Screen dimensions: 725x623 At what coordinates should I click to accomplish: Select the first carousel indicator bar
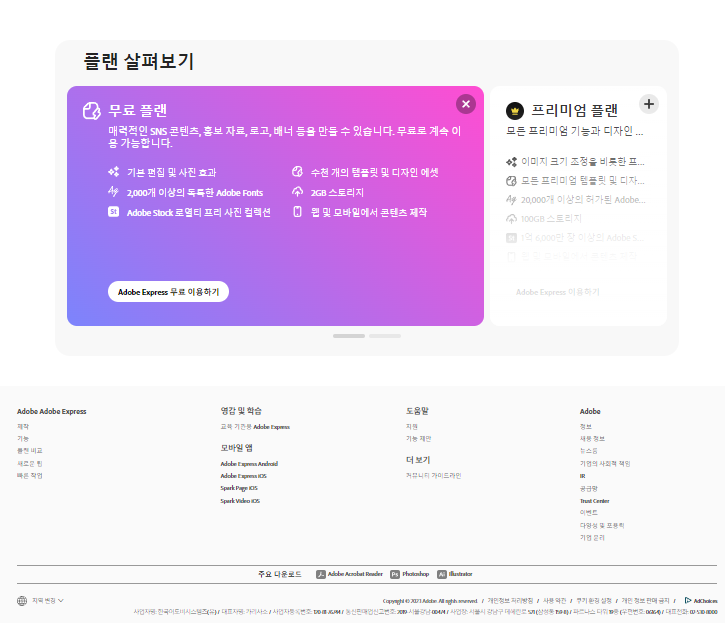349,336
